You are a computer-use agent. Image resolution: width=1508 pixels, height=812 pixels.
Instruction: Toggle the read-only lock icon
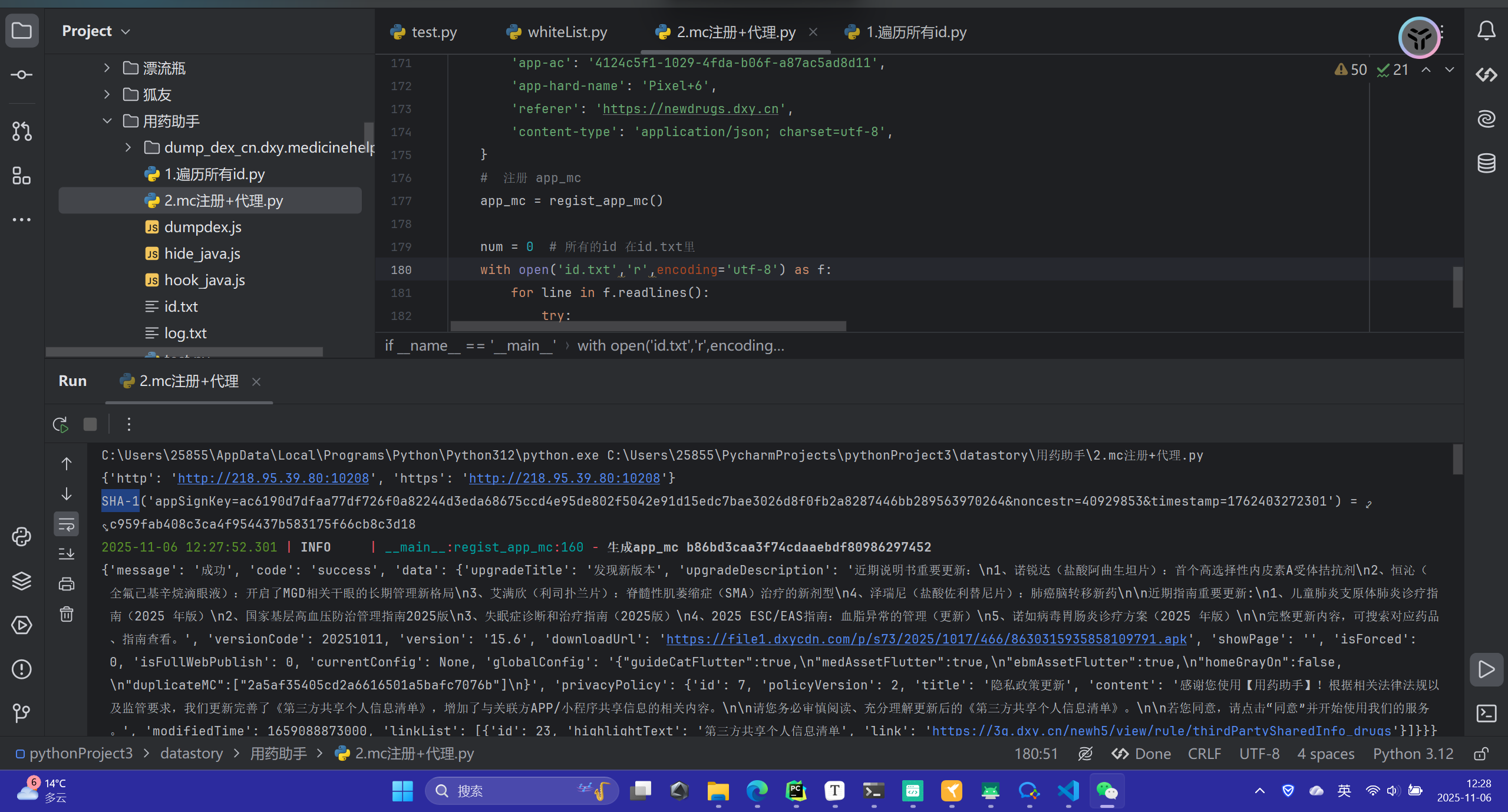(x=1481, y=754)
